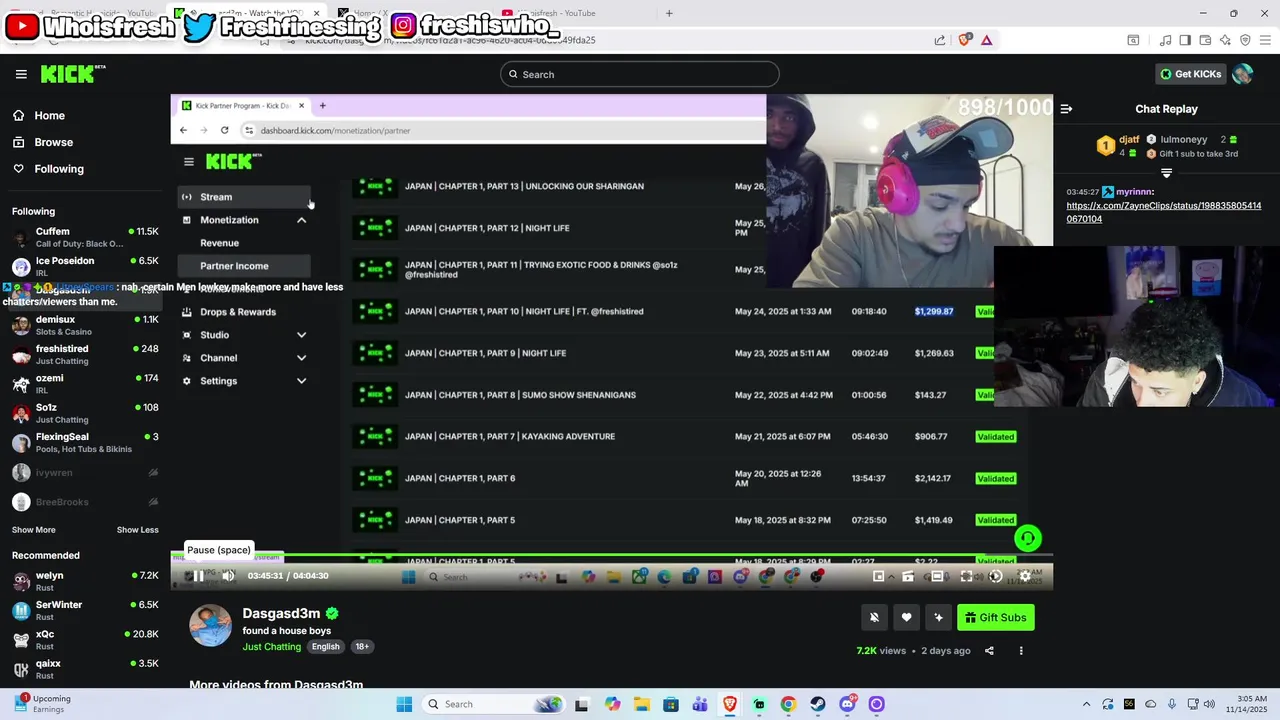Select Revenue in the streamed dashboard
The width and height of the screenshot is (1280, 720).
pyautogui.click(x=219, y=243)
